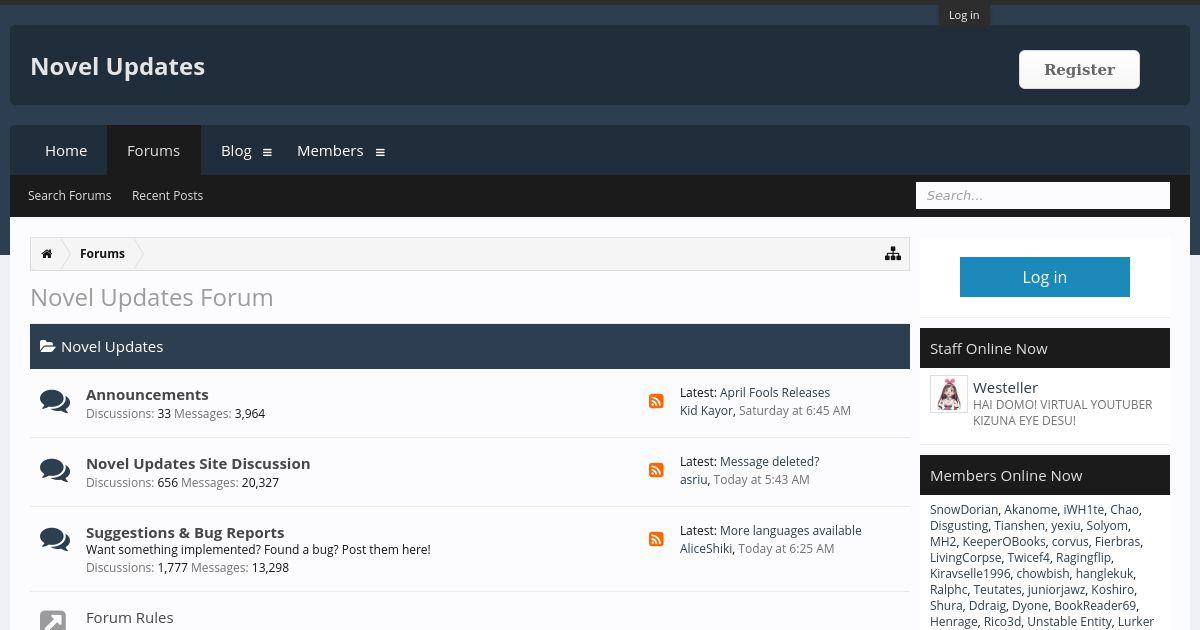Open the Blog tab
The width and height of the screenshot is (1200, 630).
point(236,150)
